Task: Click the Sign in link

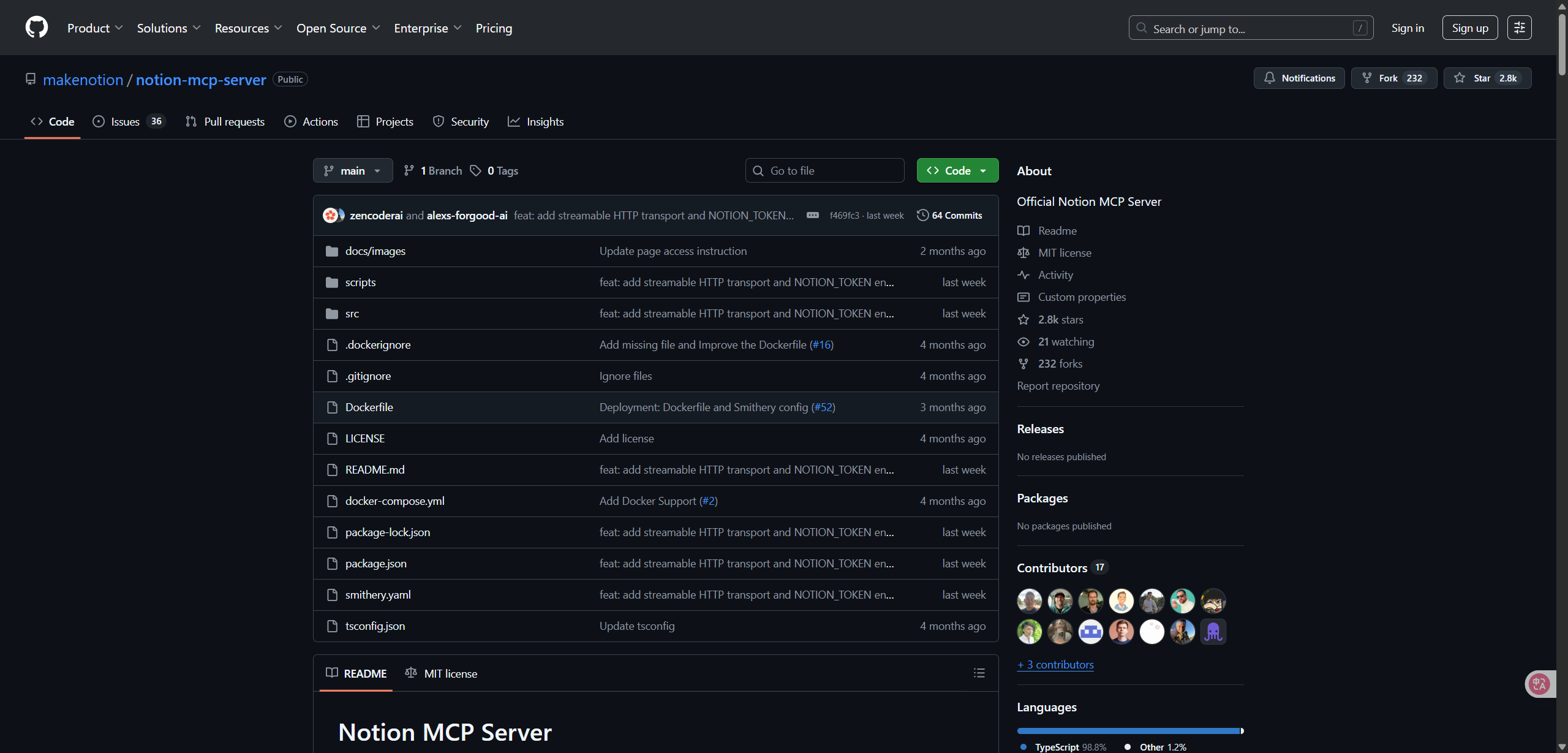Action: pyautogui.click(x=1408, y=28)
